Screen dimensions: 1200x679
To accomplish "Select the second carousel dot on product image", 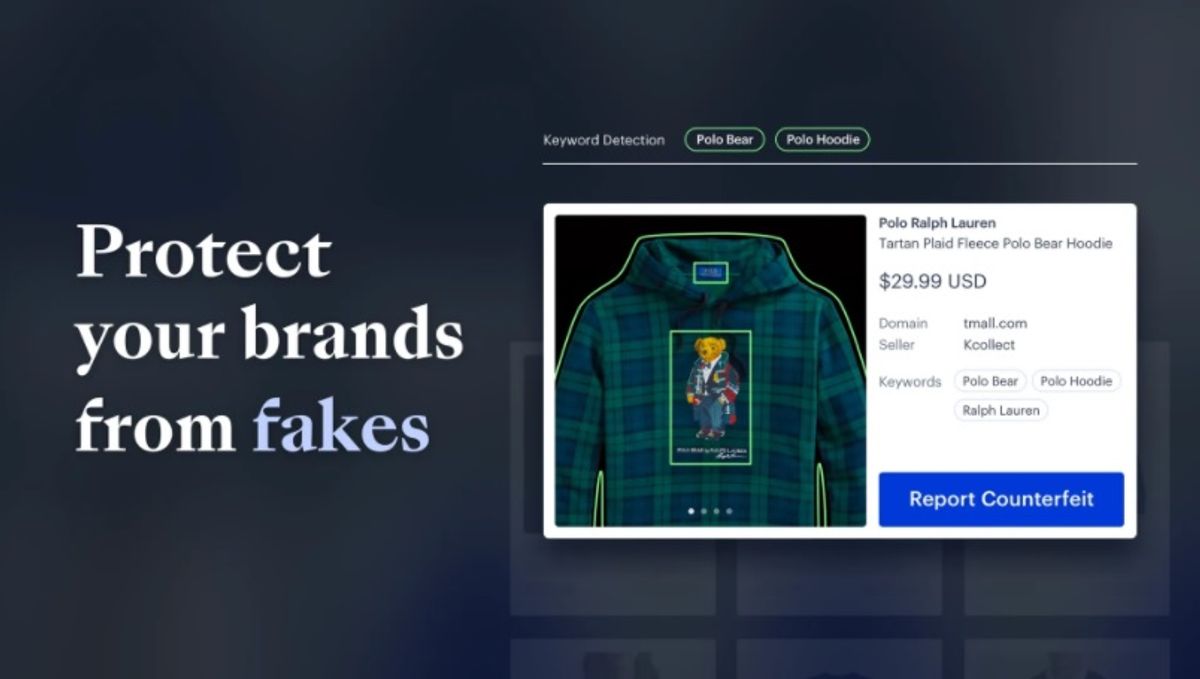I will pos(704,511).
